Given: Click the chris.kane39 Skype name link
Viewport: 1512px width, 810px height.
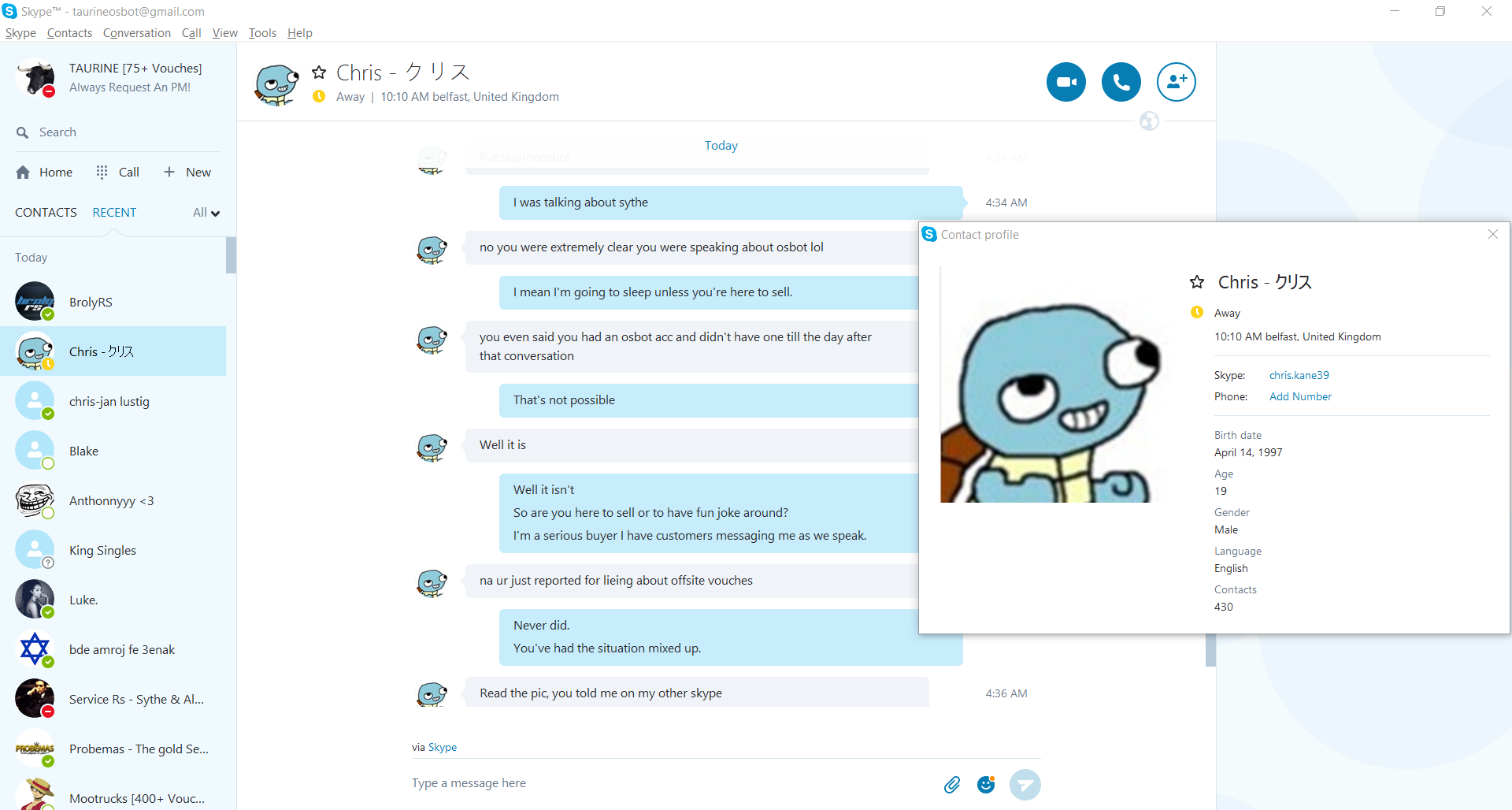Looking at the screenshot, I should point(1299,375).
